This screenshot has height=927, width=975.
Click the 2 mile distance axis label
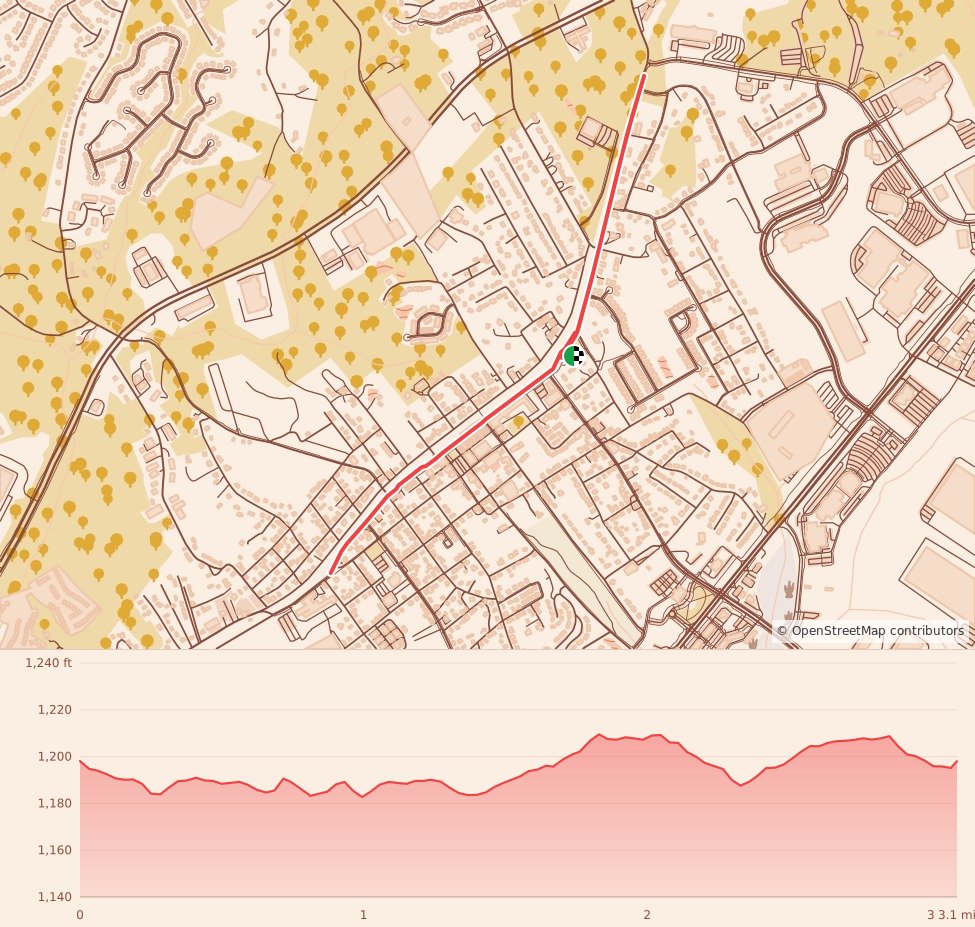647,915
